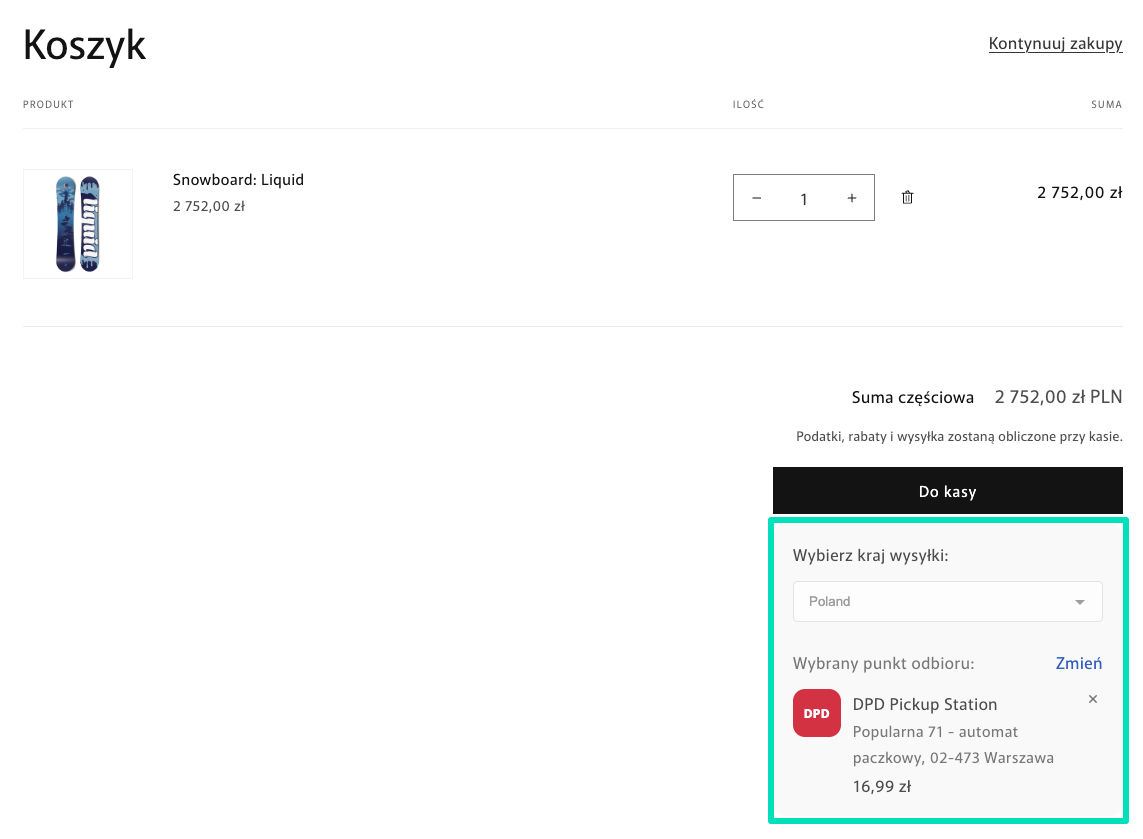1143x839 pixels.
Task: Click the Wybierz kraj wysyłki label
Action: tap(870, 555)
